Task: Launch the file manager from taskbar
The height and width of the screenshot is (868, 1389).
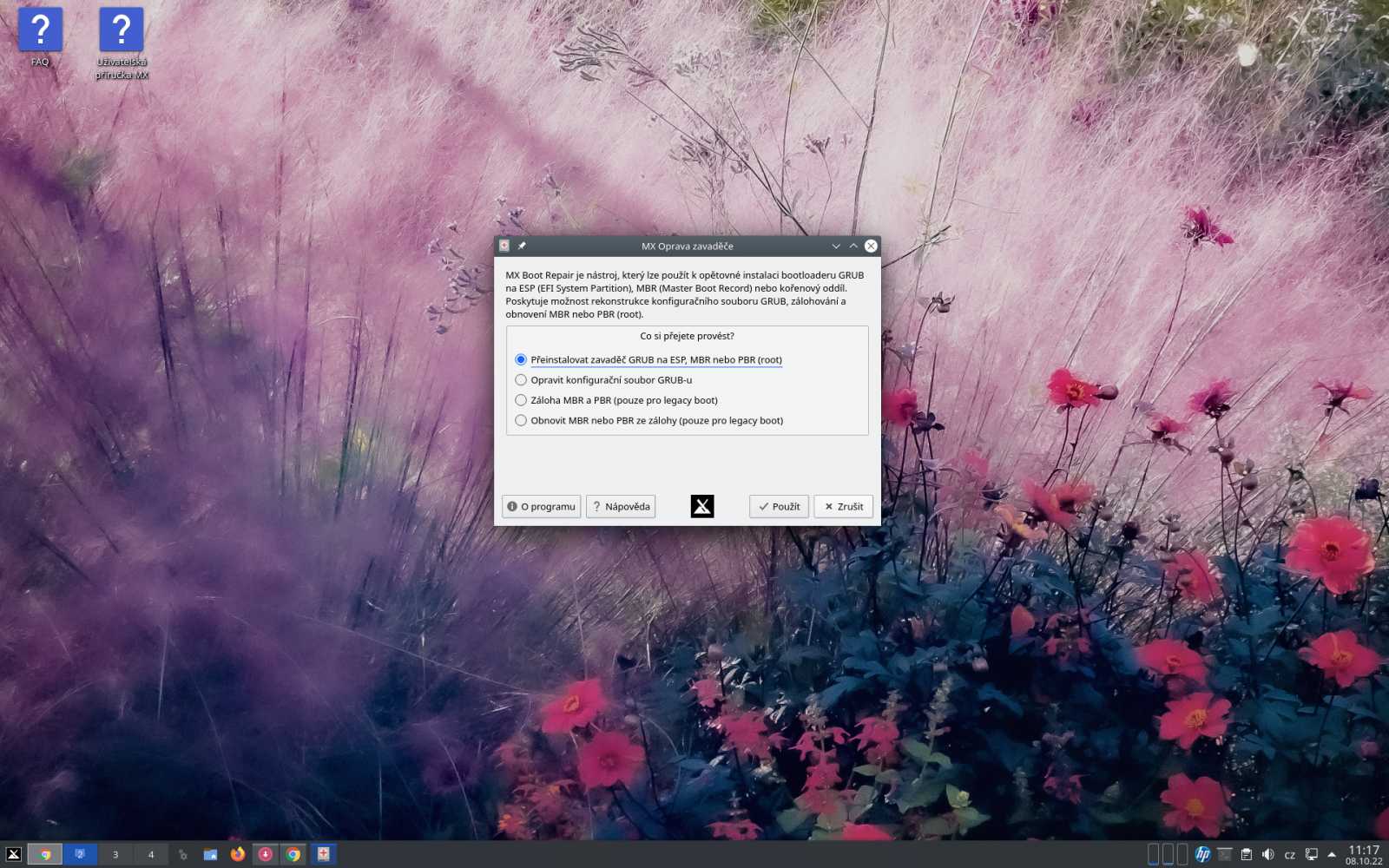Action: pos(210,854)
